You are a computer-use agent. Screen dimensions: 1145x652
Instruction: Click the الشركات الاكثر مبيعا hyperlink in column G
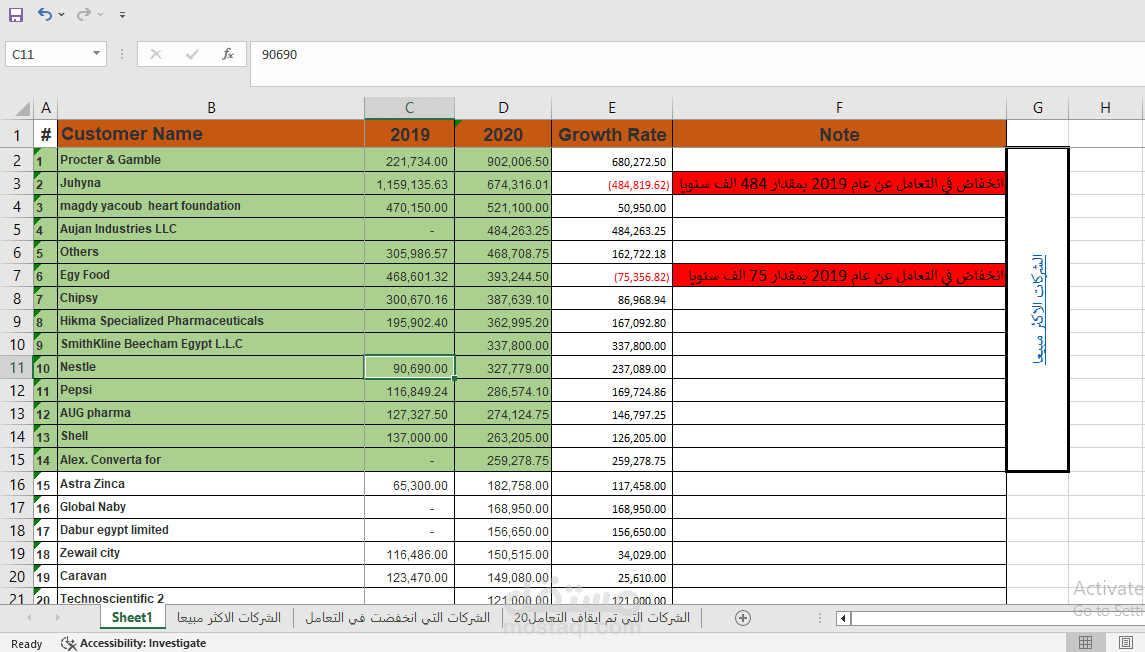coord(1038,310)
